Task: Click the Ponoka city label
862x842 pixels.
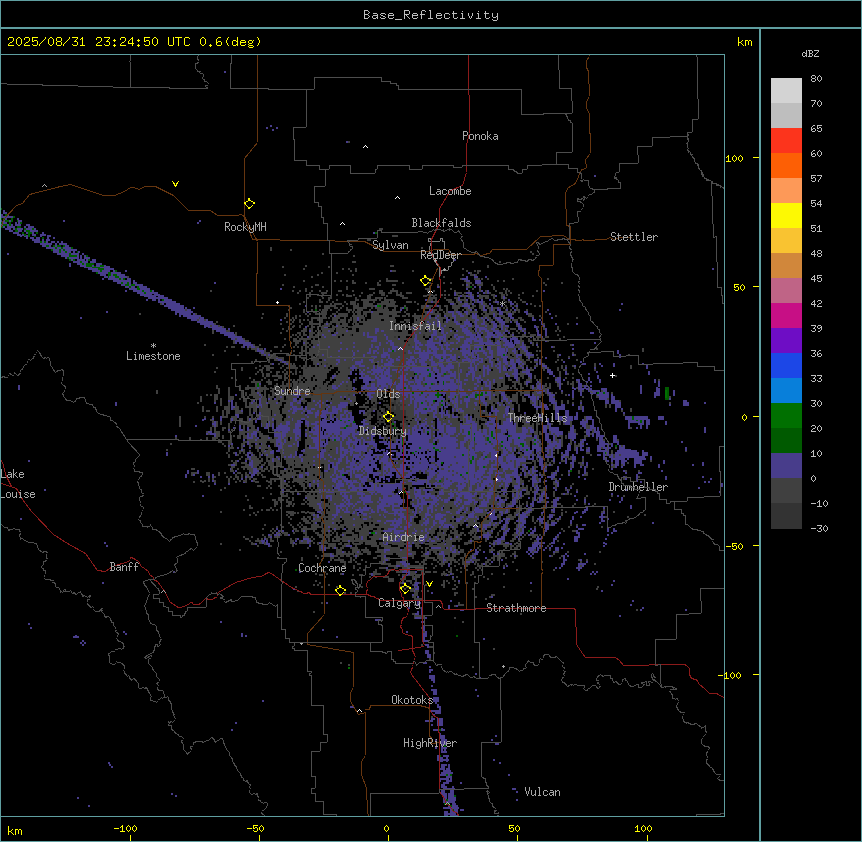Action: [x=480, y=136]
